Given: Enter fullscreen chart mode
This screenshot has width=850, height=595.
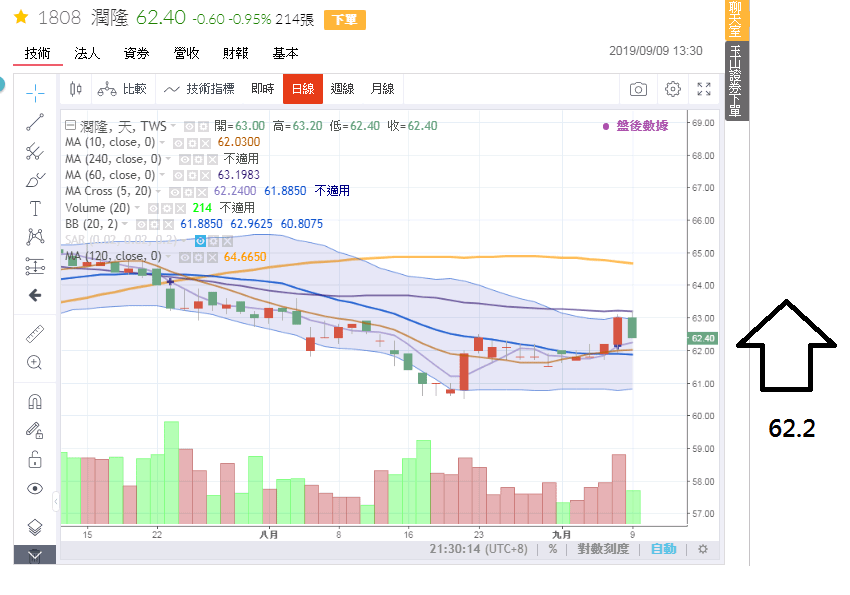Looking at the screenshot, I should pyautogui.click(x=704, y=89).
